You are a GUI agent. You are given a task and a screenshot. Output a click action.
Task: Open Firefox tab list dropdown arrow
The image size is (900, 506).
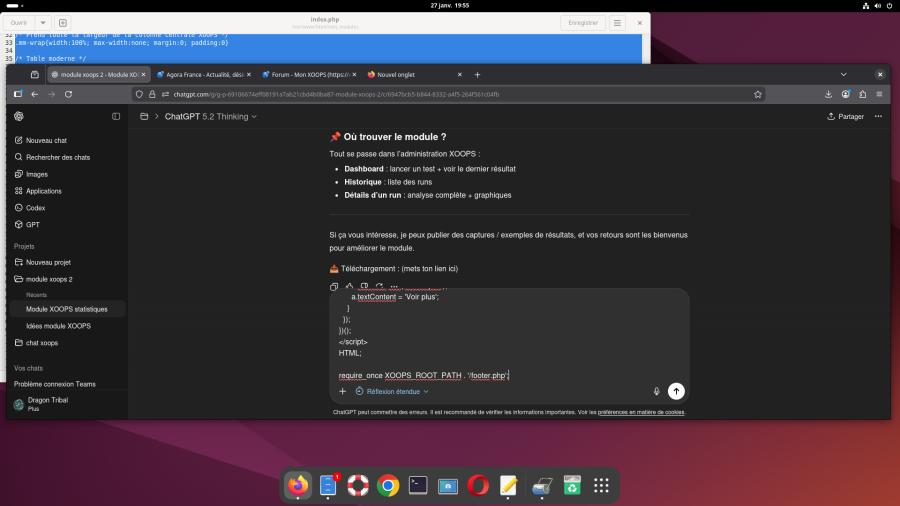(x=843, y=75)
